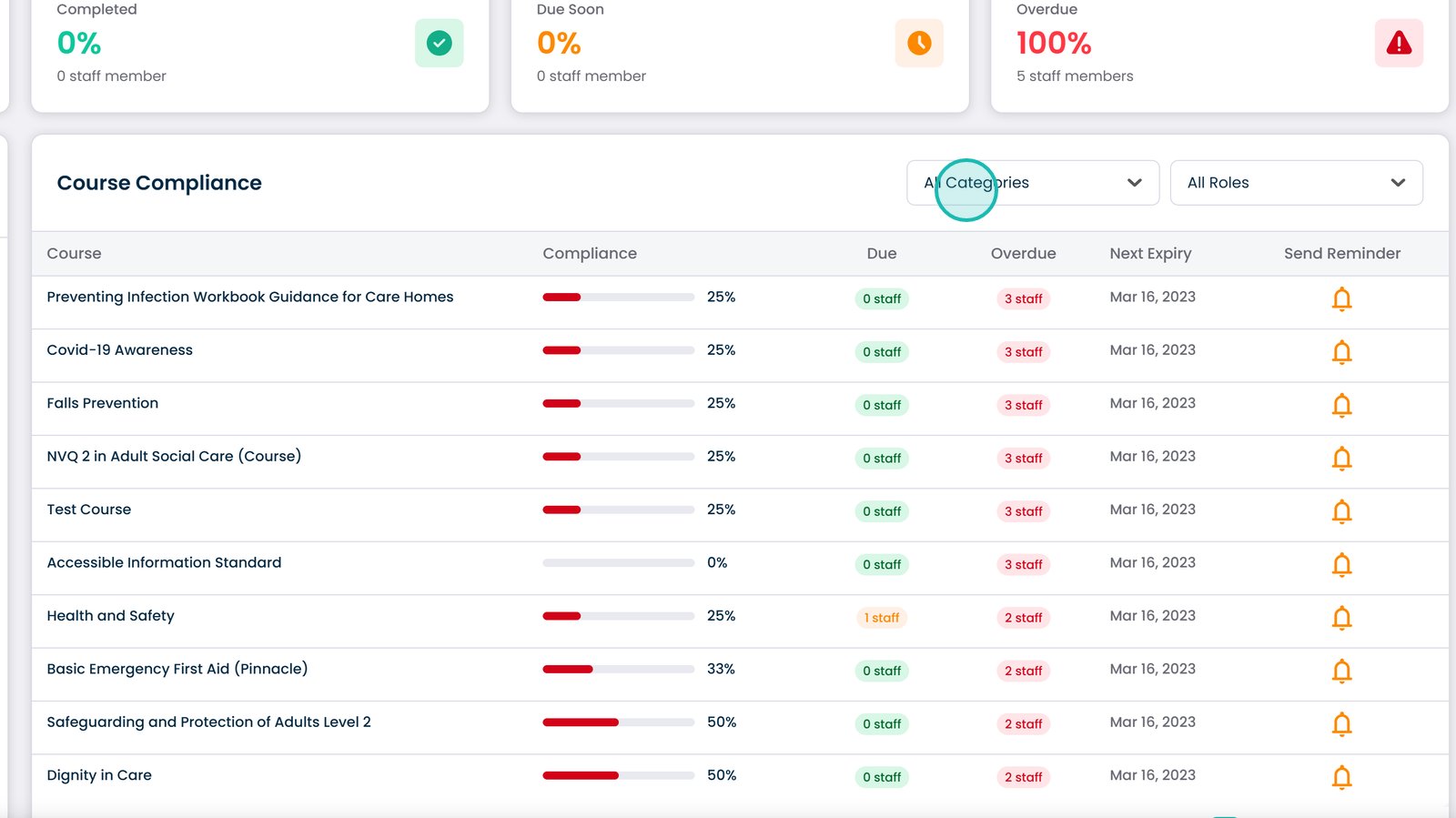The height and width of the screenshot is (818, 1456).
Task: Click the reminder bell for Covid-19 Awareness
Action: click(x=1341, y=352)
